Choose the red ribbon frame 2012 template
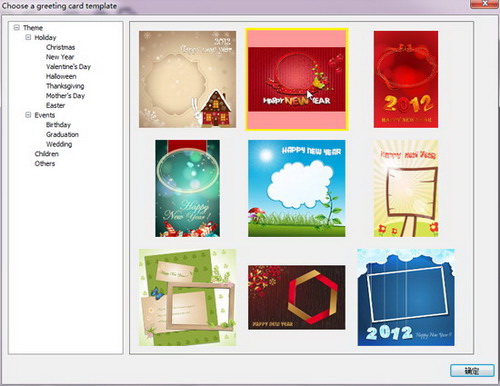This screenshot has width=500, height=386. (x=406, y=79)
